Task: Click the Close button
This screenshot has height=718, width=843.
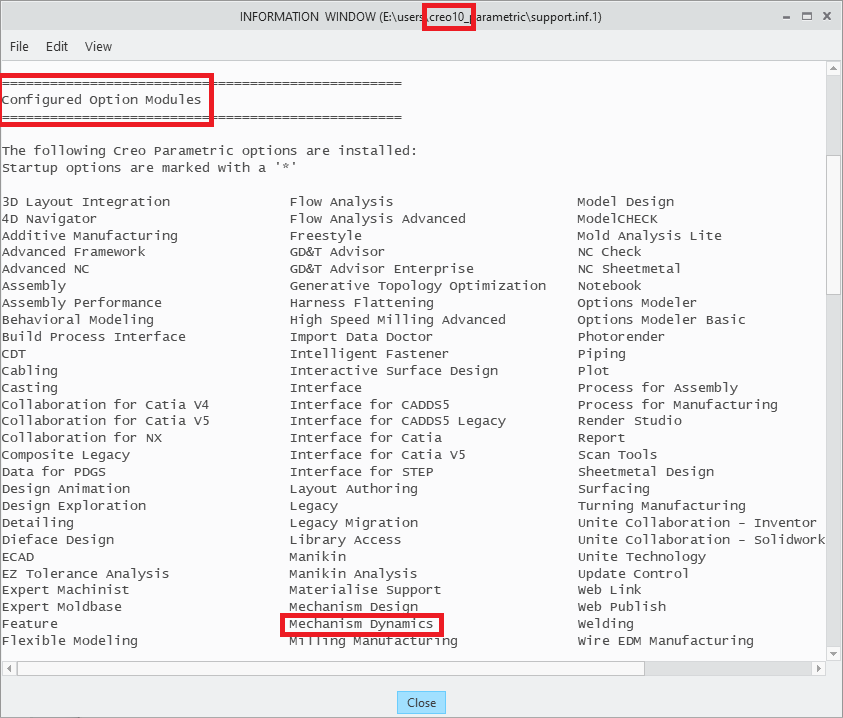Action: pyautogui.click(x=422, y=702)
